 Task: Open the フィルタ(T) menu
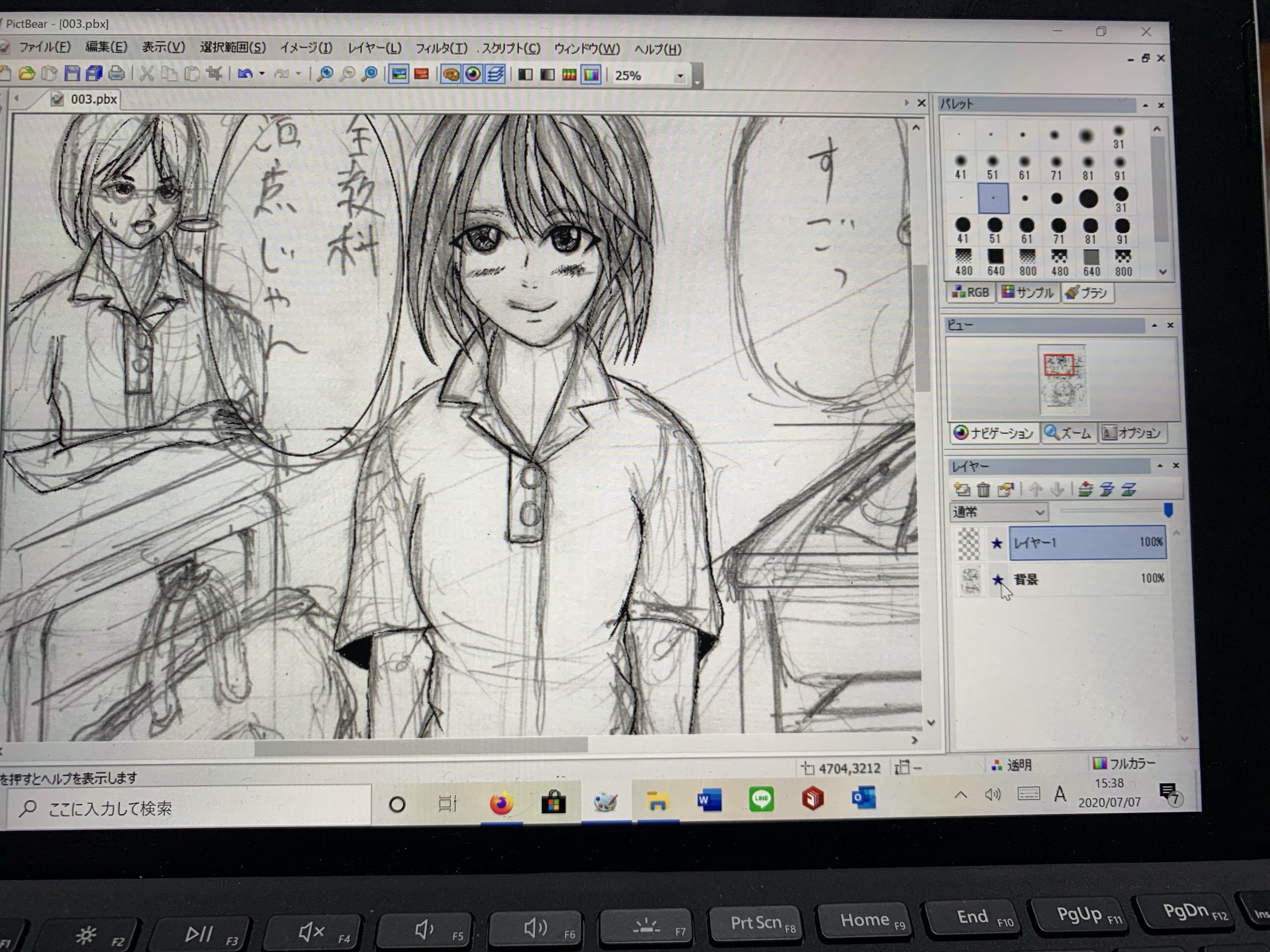(441, 49)
